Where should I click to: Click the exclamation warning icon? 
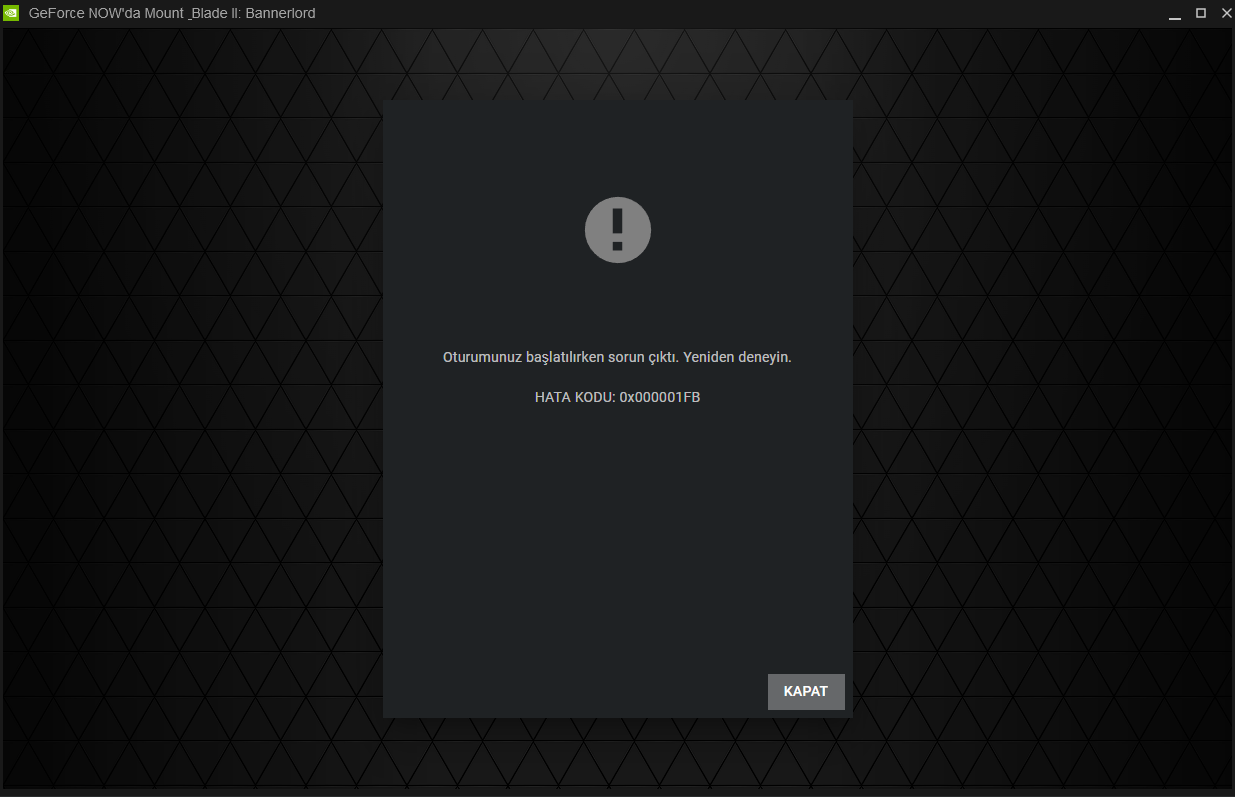[618, 230]
